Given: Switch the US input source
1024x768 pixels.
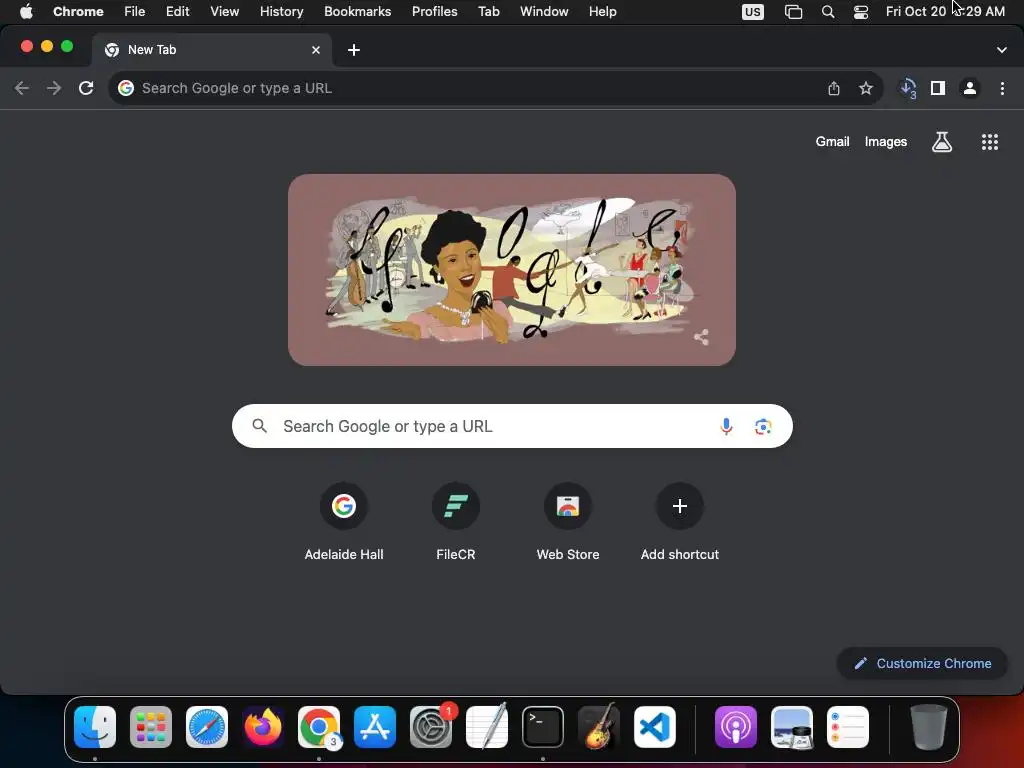Looking at the screenshot, I should (753, 12).
